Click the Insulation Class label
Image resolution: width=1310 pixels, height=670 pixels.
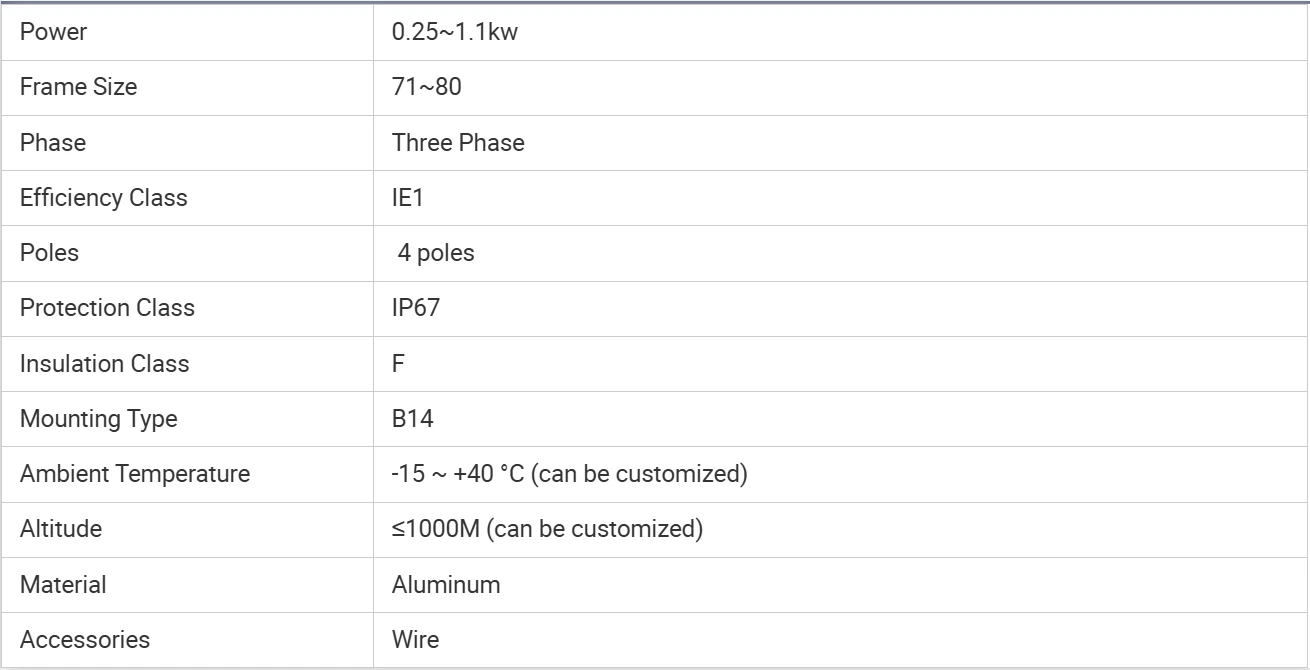coord(104,364)
